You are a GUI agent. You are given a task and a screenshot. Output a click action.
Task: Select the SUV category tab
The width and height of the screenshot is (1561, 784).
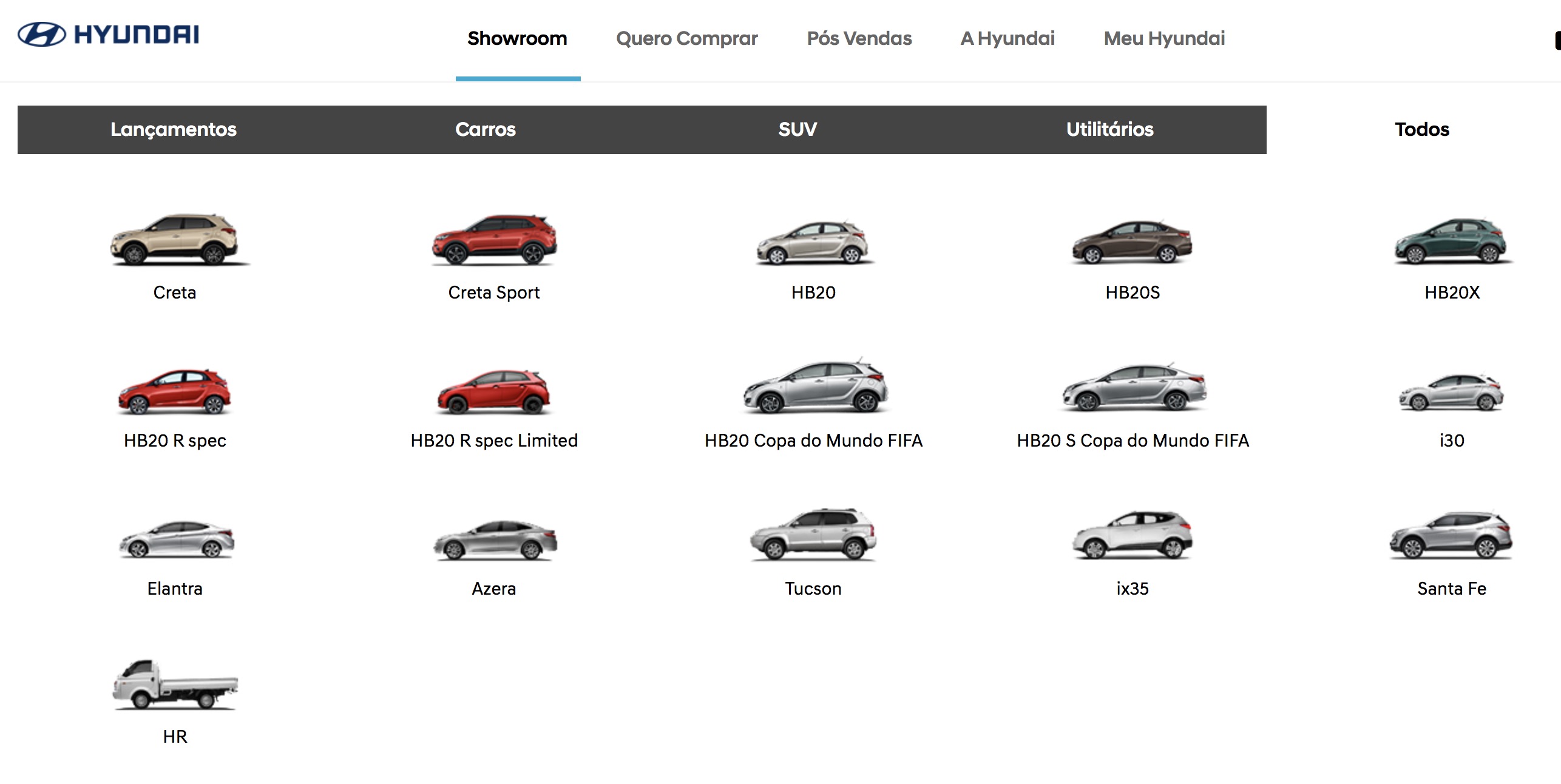(x=797, y=129)
